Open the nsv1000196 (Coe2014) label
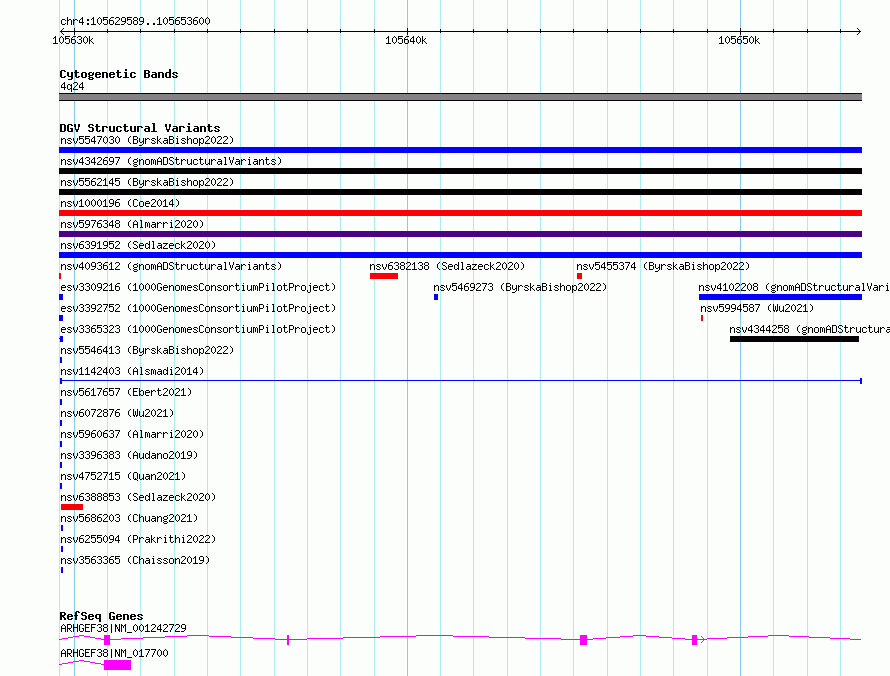Viewport: 890px width, 676px height. point(120,203)
